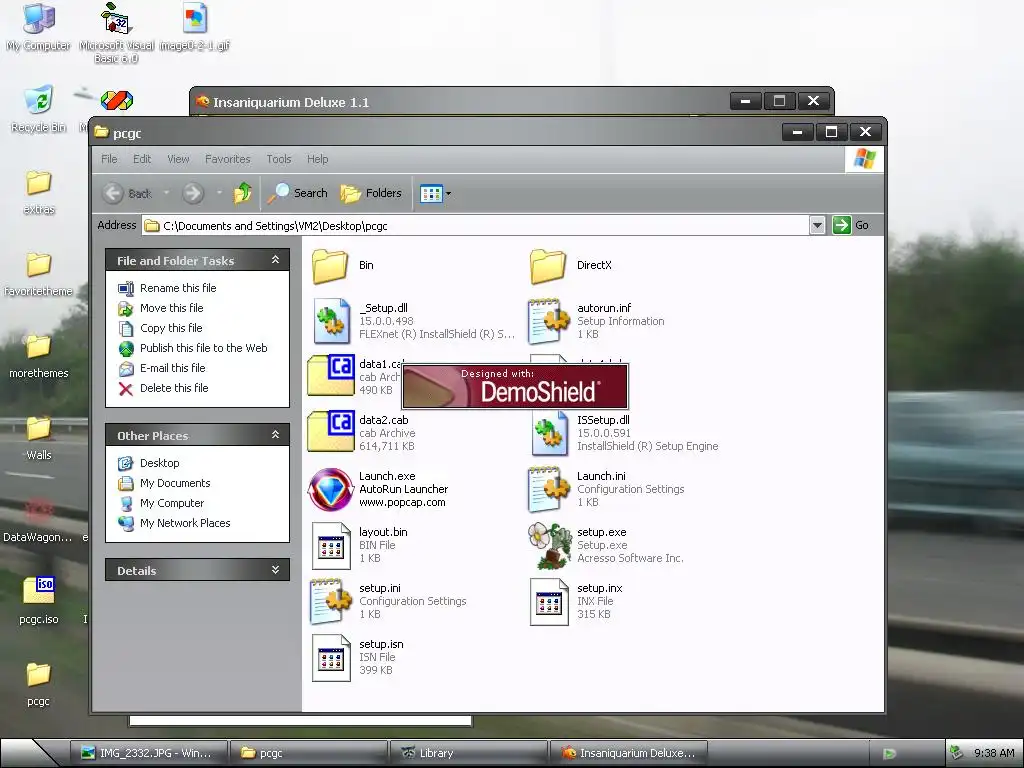Viewport: 1024px width, 768px height.
Task: Select the Launch.exe gem icon
Action: 330,489
